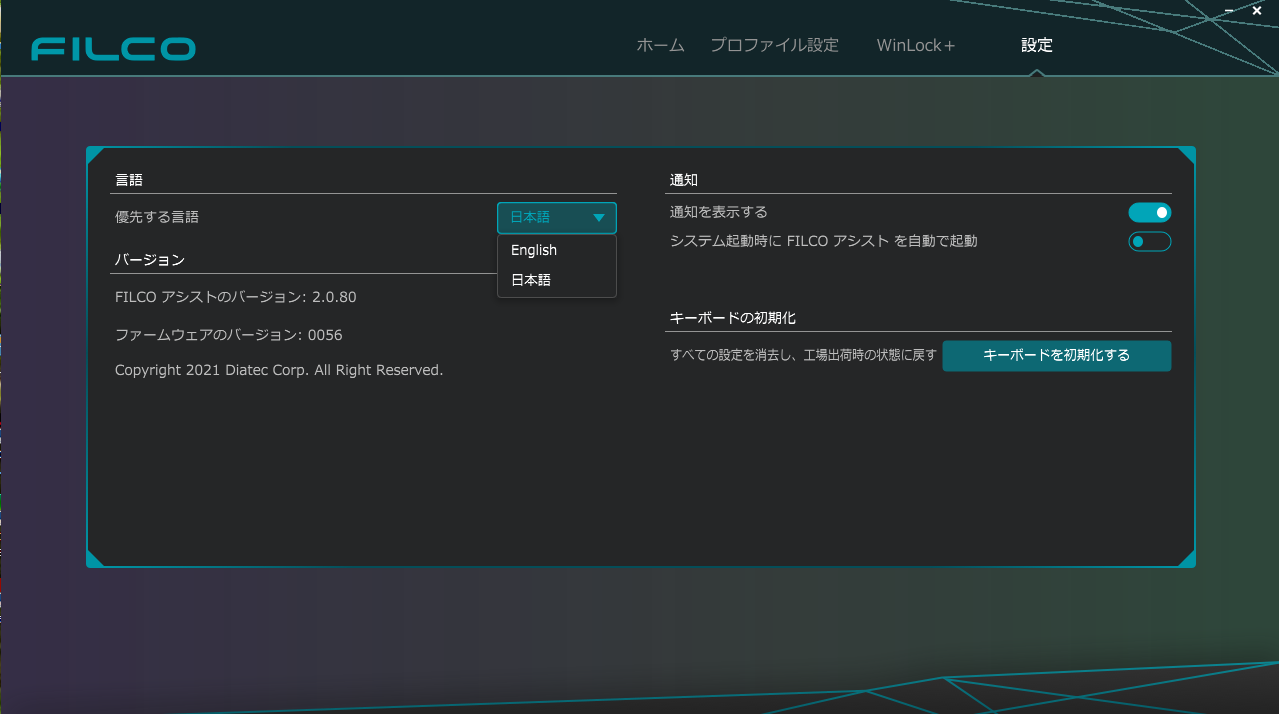
Task: Click the FILCO アシスト version text
Action: (236, 297)
